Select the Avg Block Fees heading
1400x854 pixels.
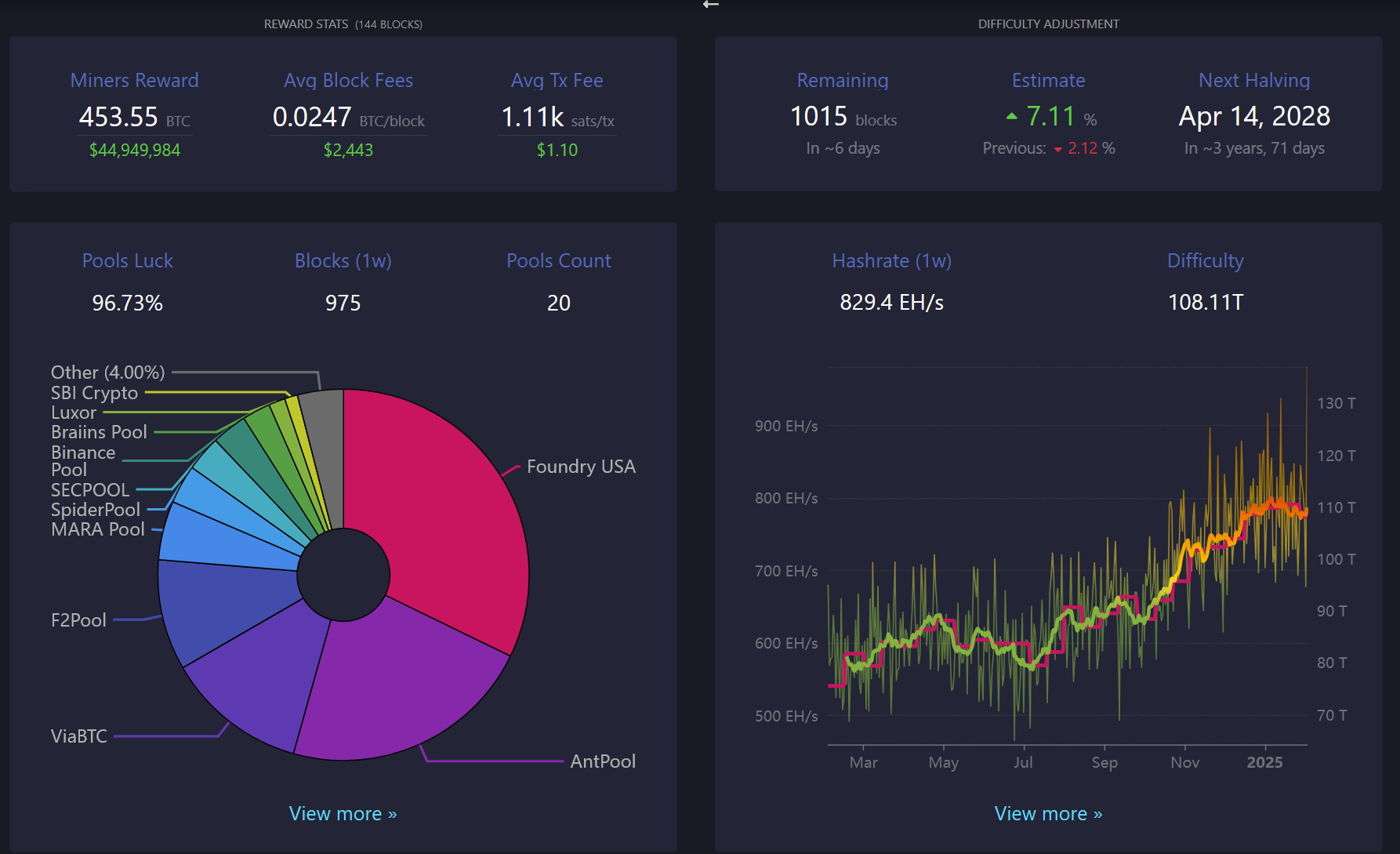pos(348,80)
